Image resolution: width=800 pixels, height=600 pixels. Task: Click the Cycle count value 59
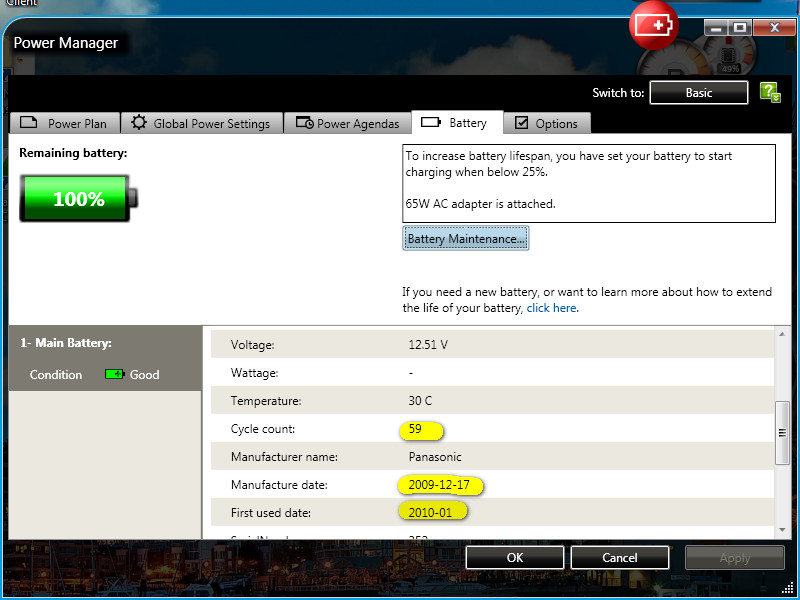[415, 429]
